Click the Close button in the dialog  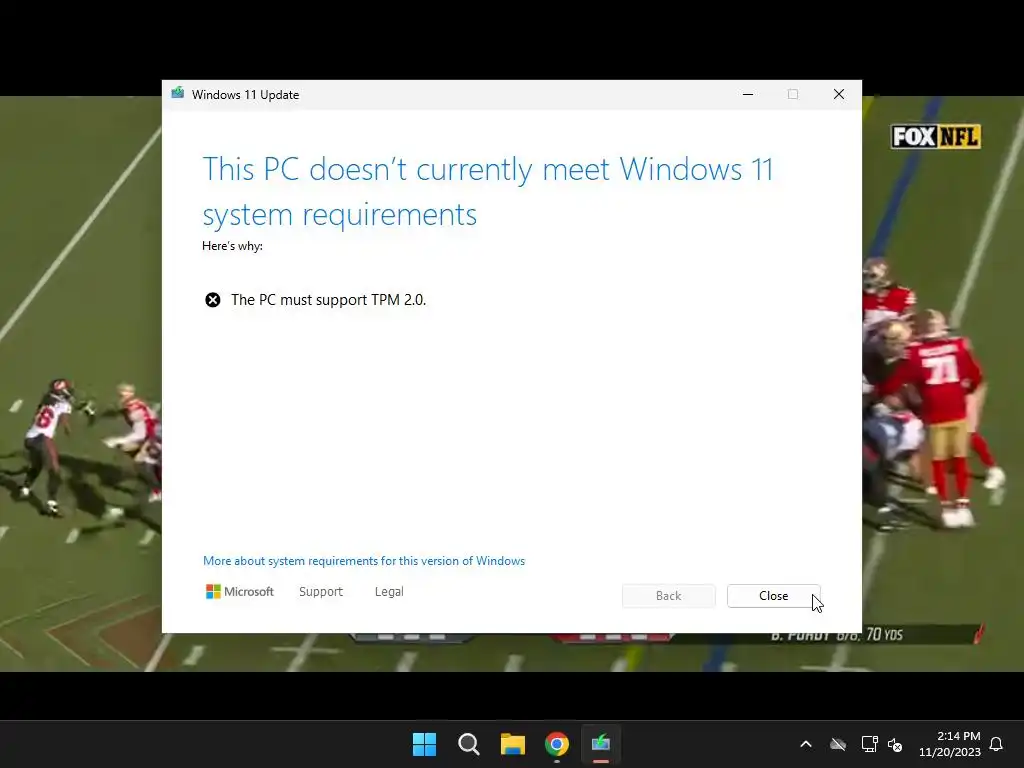point(773,596)
